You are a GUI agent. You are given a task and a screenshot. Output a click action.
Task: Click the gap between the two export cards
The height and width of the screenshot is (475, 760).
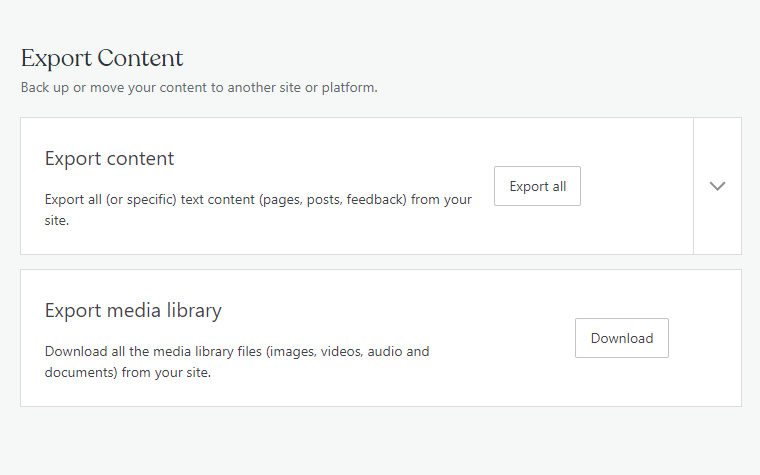coord(380,262)
